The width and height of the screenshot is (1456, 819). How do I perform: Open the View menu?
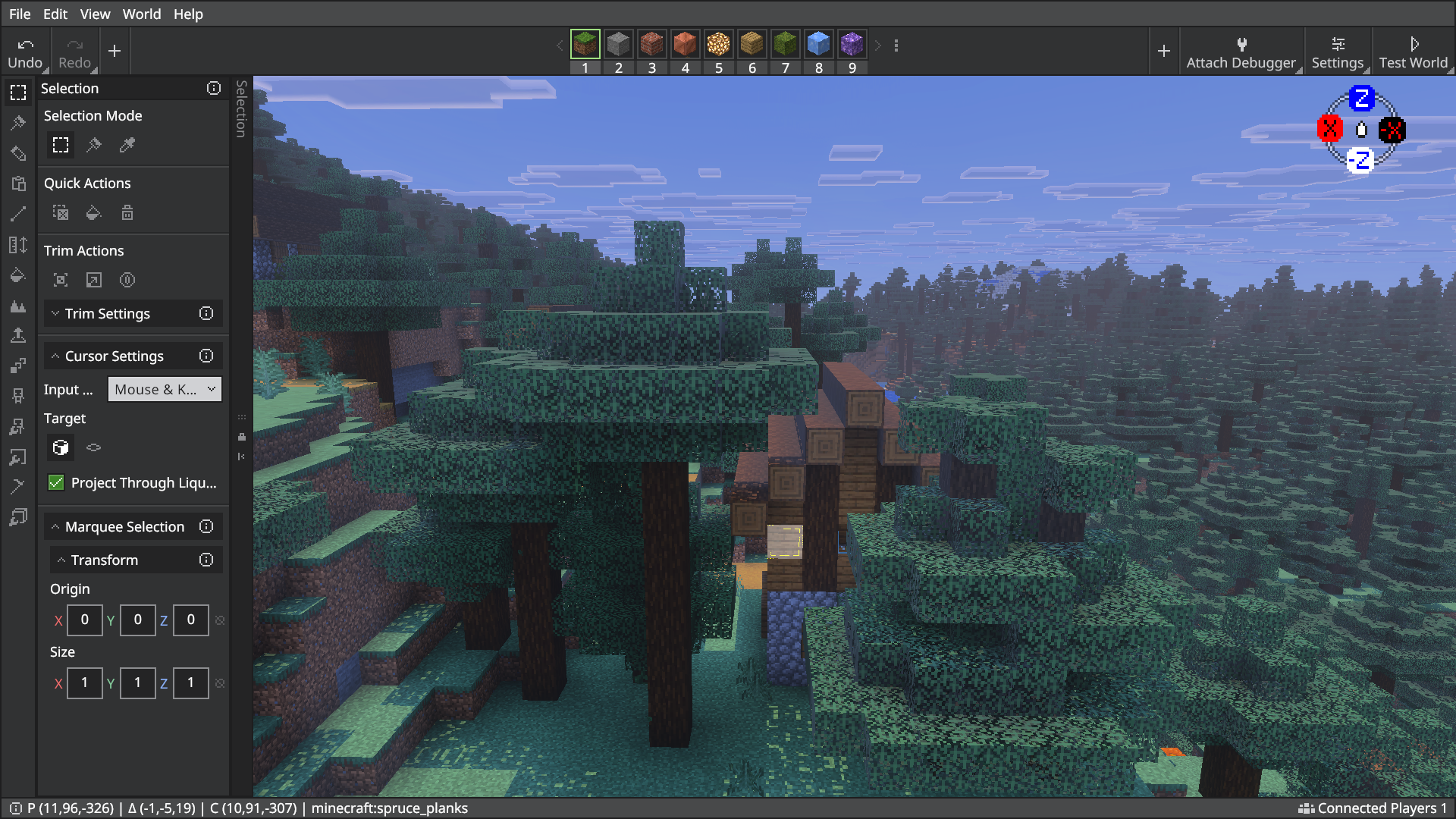95,14
